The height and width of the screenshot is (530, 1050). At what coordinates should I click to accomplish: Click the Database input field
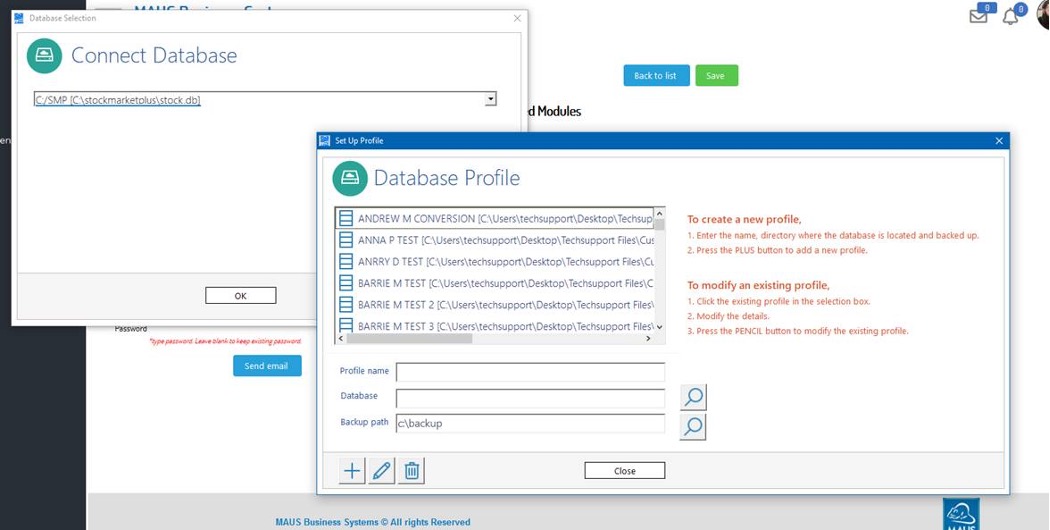click(530, 398)
